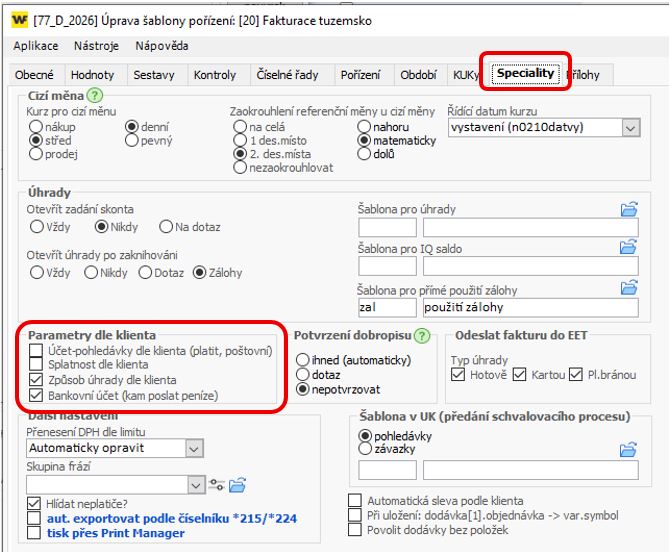Viewport: 670px width, 552px height.
Task: Open help icon next to Cizí měna
Action: pos(96,95)
